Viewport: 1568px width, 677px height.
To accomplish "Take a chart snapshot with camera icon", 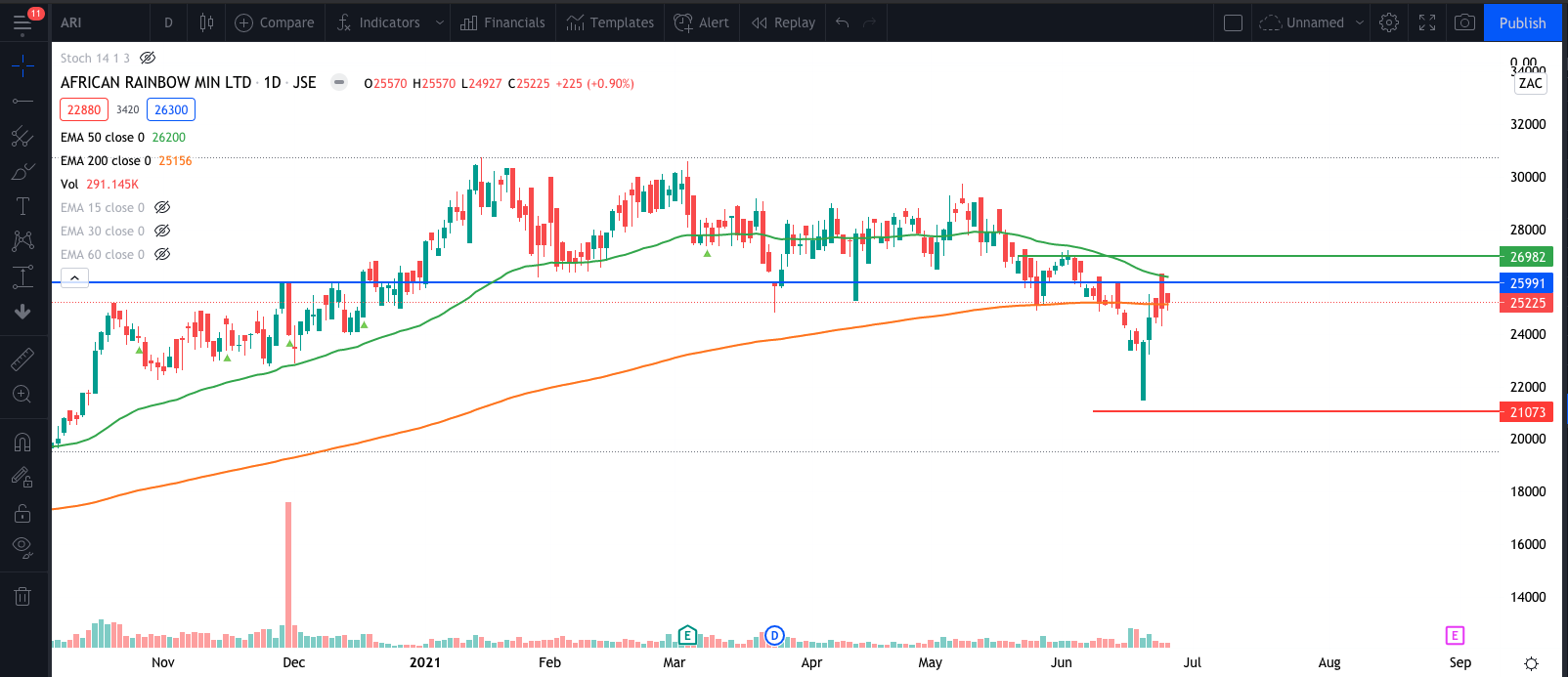I will [x=1464, y=22].
